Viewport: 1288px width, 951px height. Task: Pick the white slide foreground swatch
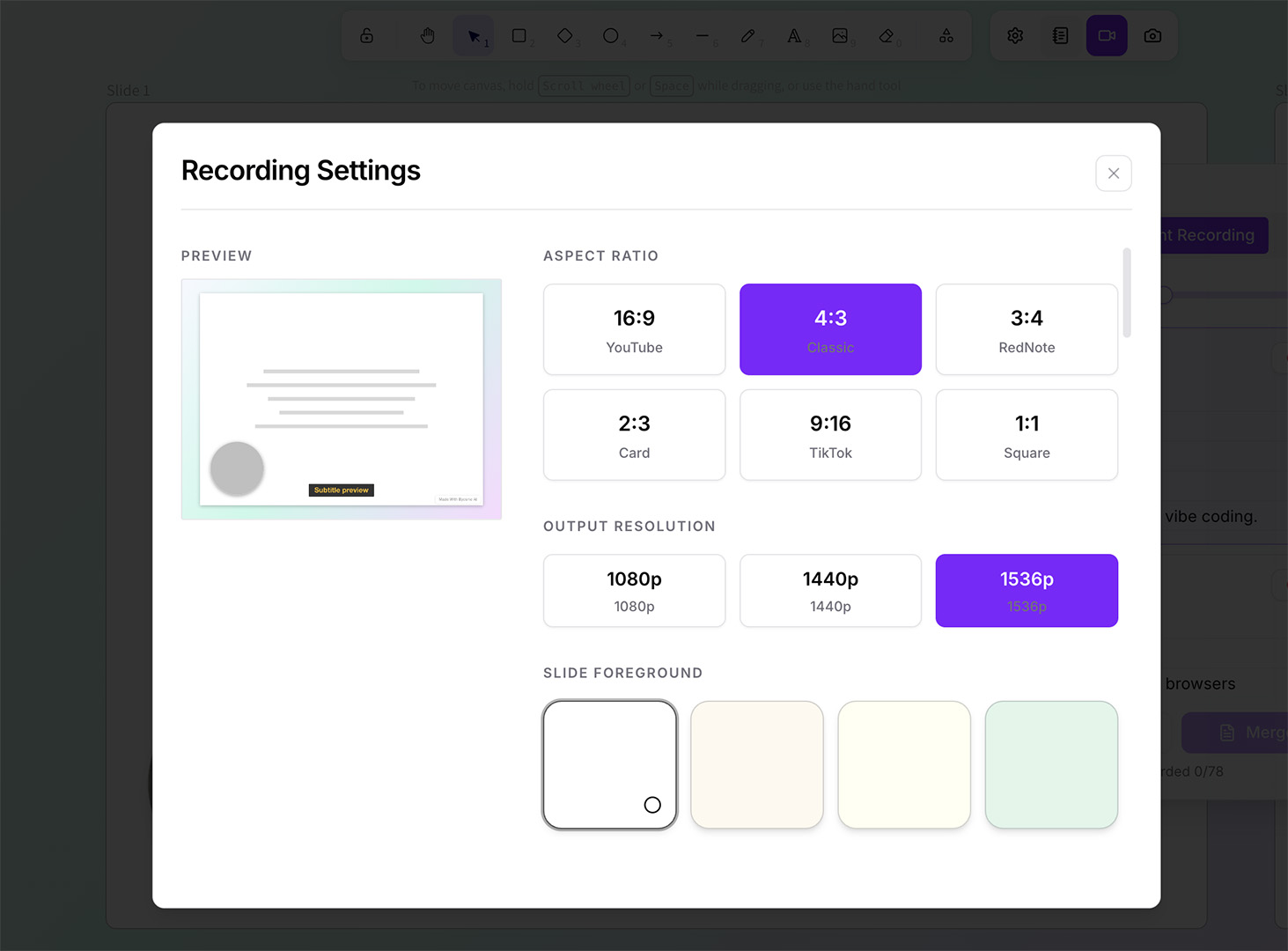tap(610, 764)
